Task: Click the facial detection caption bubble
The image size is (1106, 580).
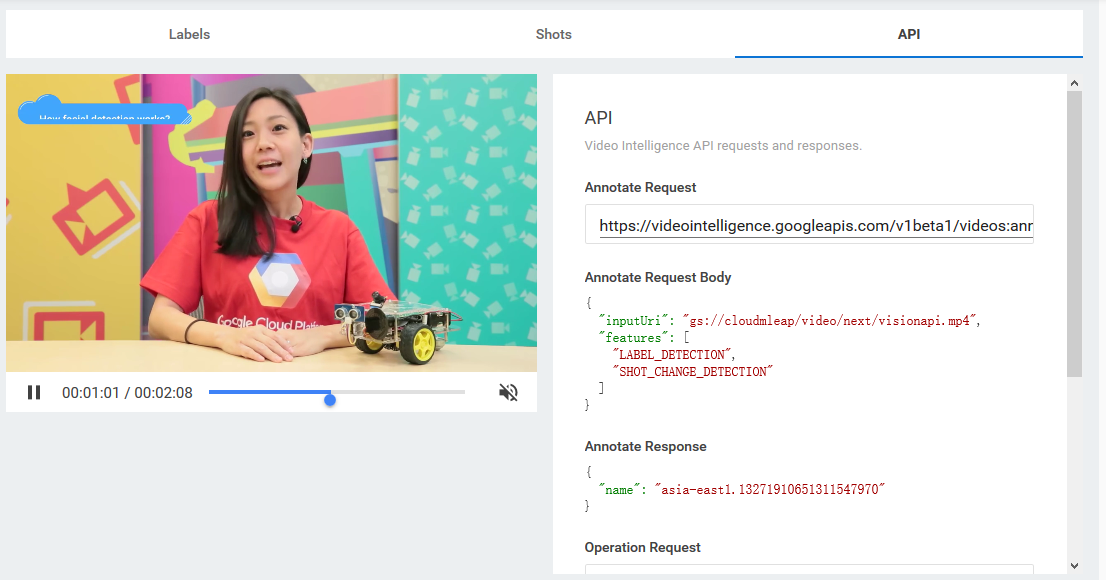Action: 103,112
